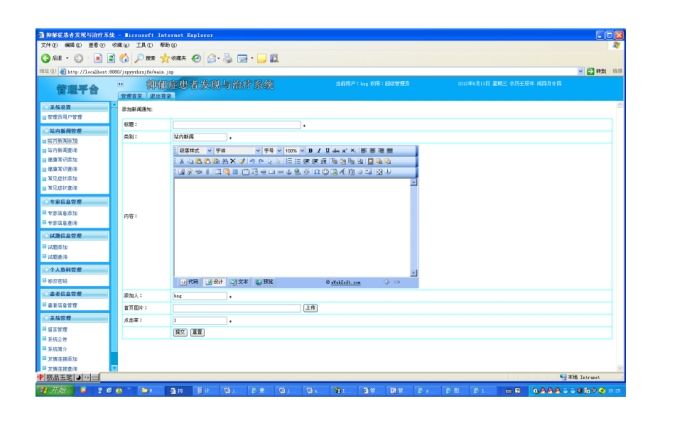692x434 pixels.
Task: Open the font 字体 dropdown
Action: point(237,151)
